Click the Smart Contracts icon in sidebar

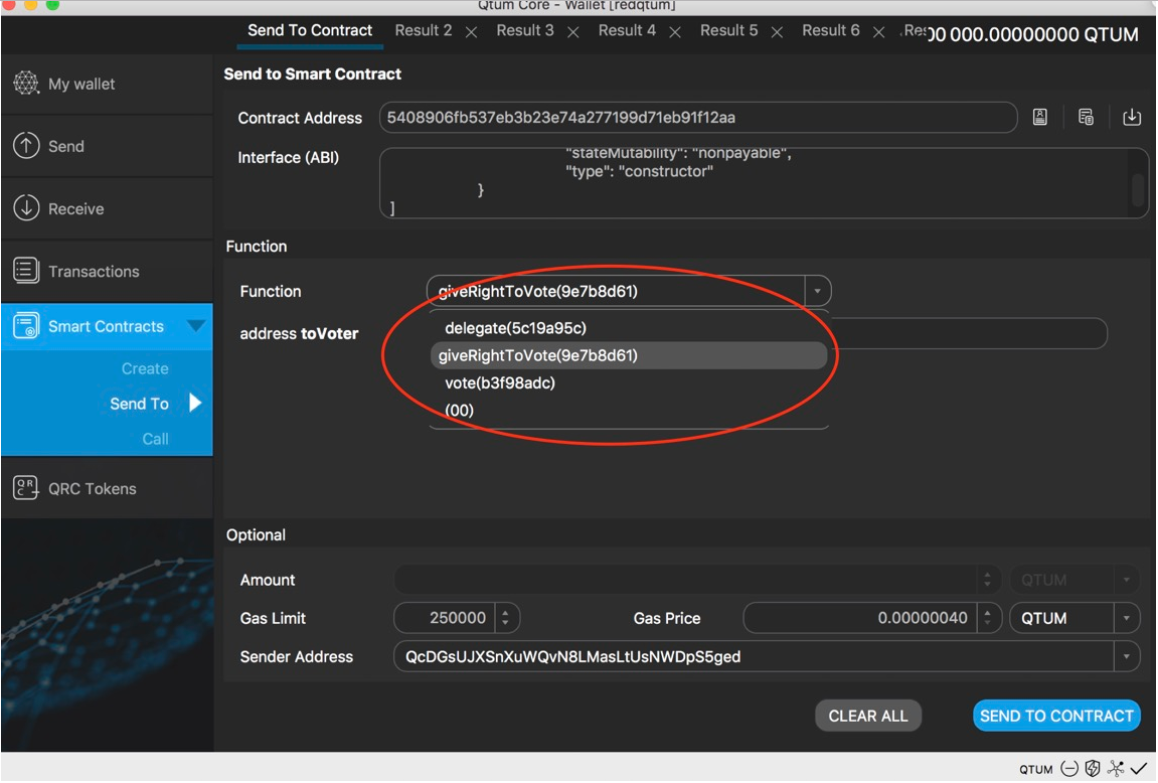[26, 326]
